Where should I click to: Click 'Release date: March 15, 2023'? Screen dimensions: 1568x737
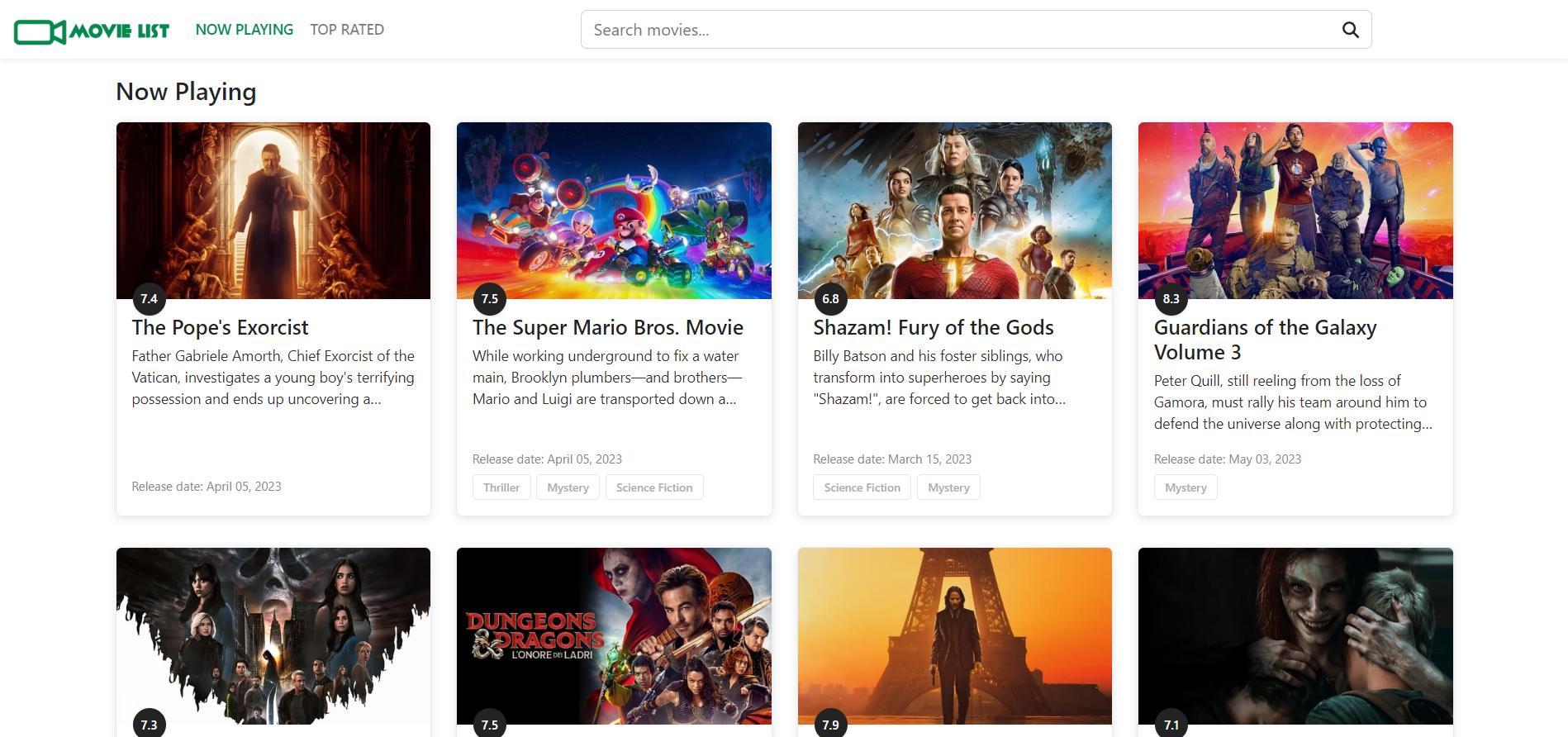click(x=892, y=459)
